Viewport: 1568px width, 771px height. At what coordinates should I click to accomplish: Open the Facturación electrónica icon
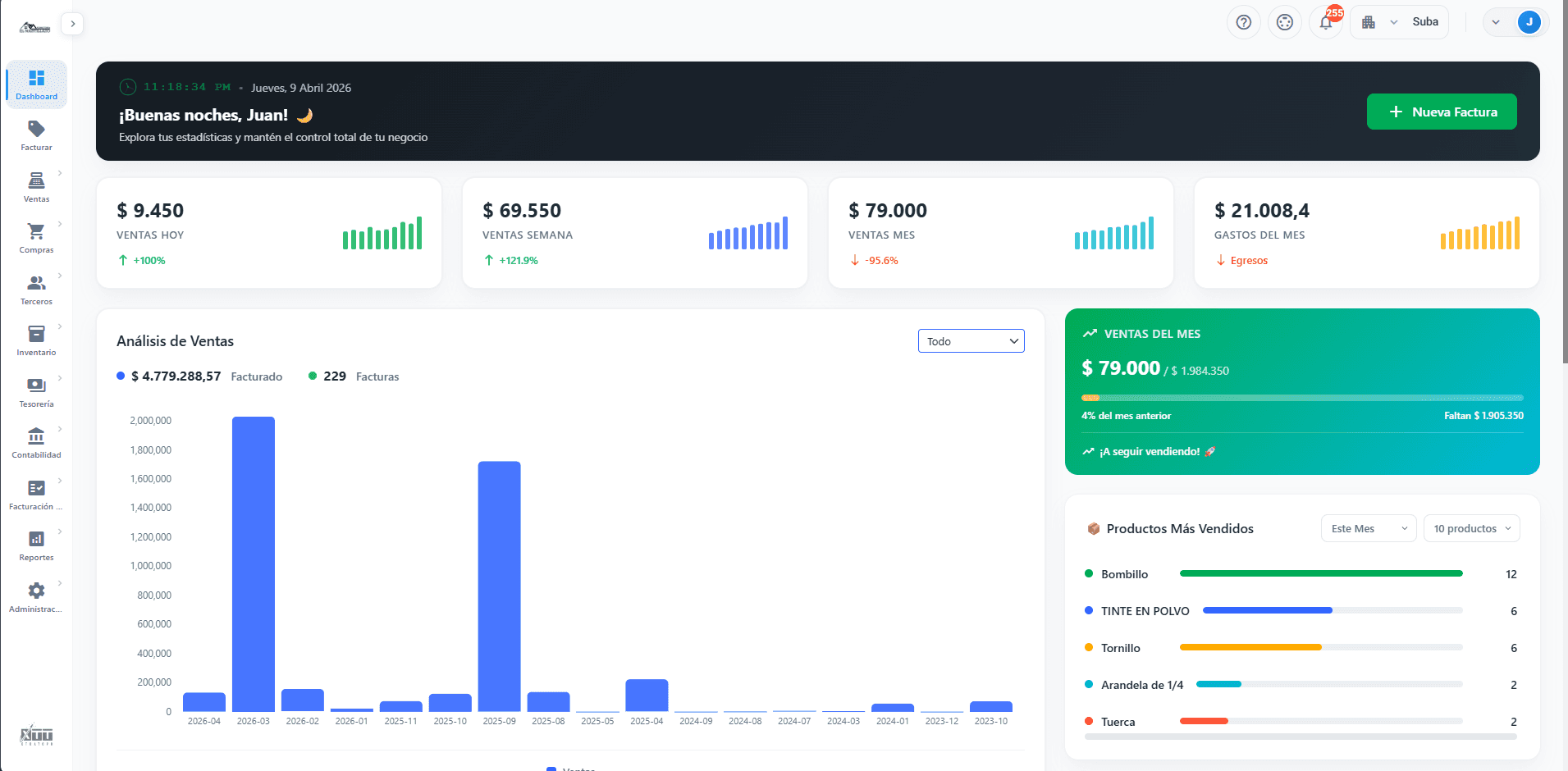click(x=36, y=488)
